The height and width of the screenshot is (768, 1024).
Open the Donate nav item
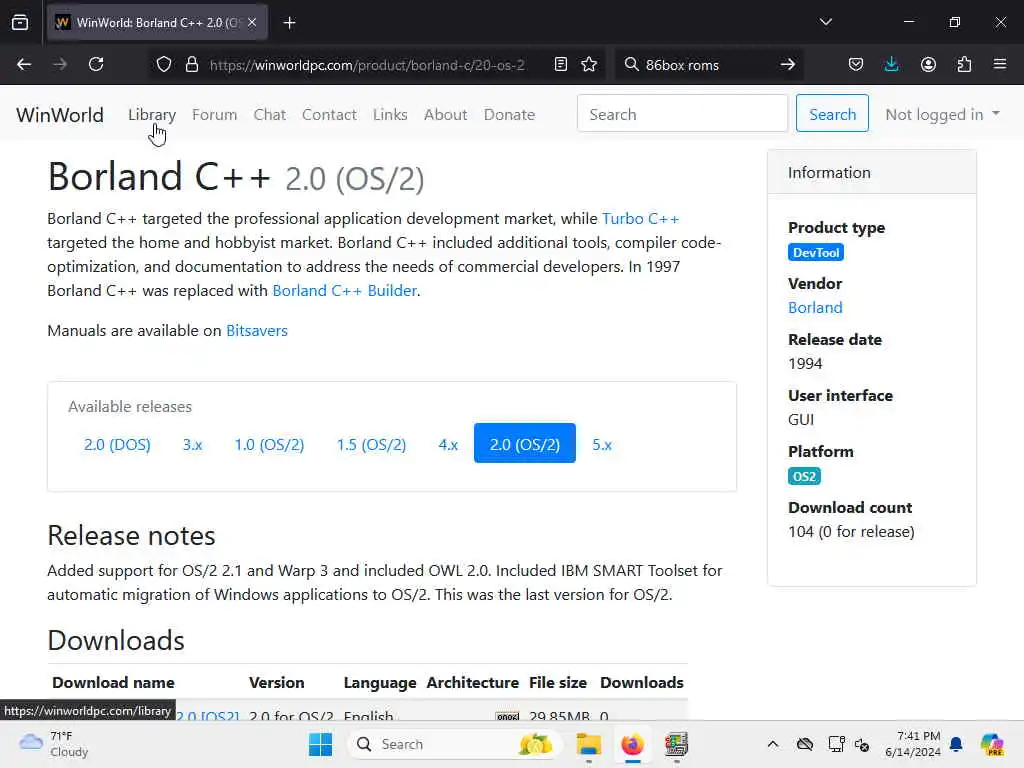tap(509, 115)
